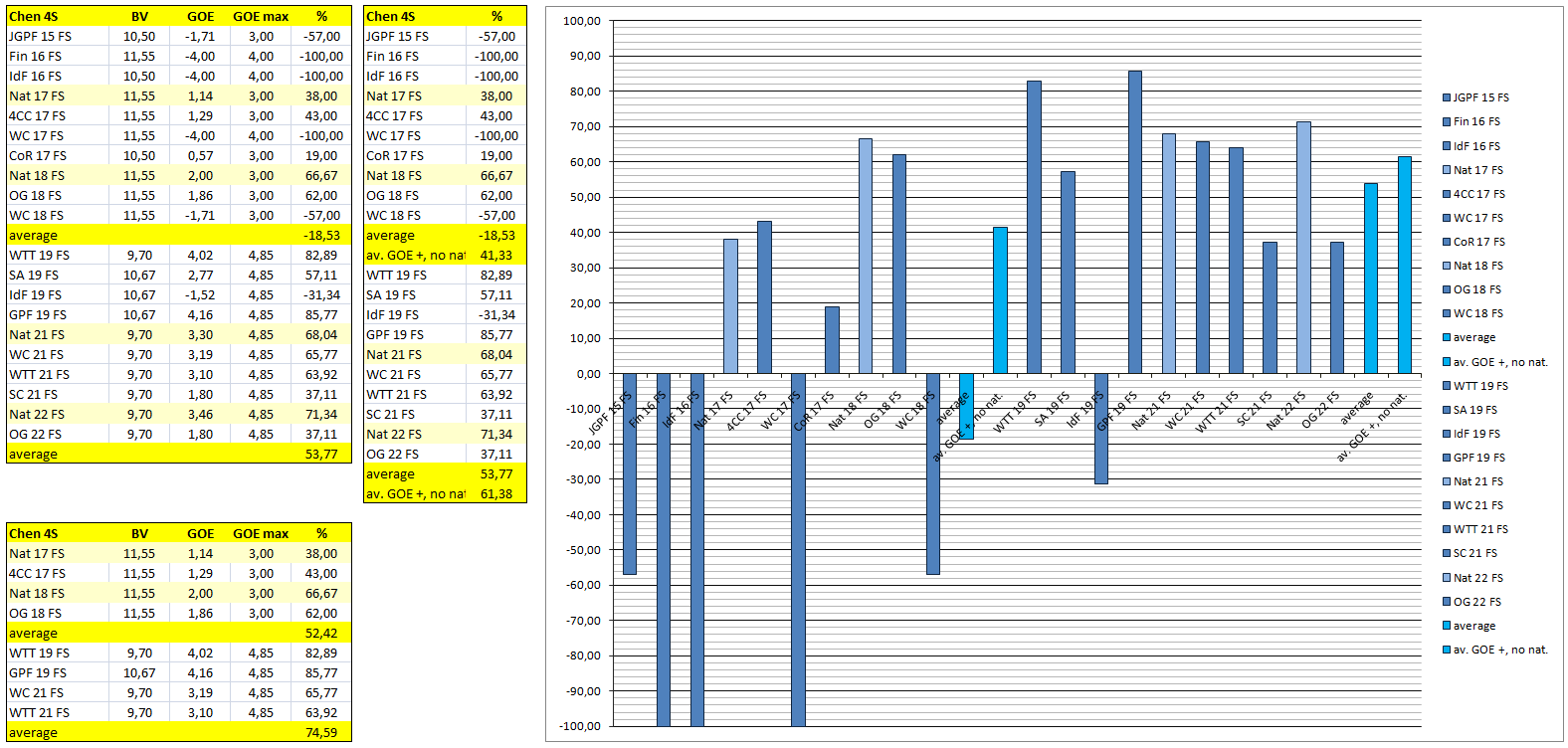Select the 3,46 GOE cell

pyautogui.click(x=200, y=414)
